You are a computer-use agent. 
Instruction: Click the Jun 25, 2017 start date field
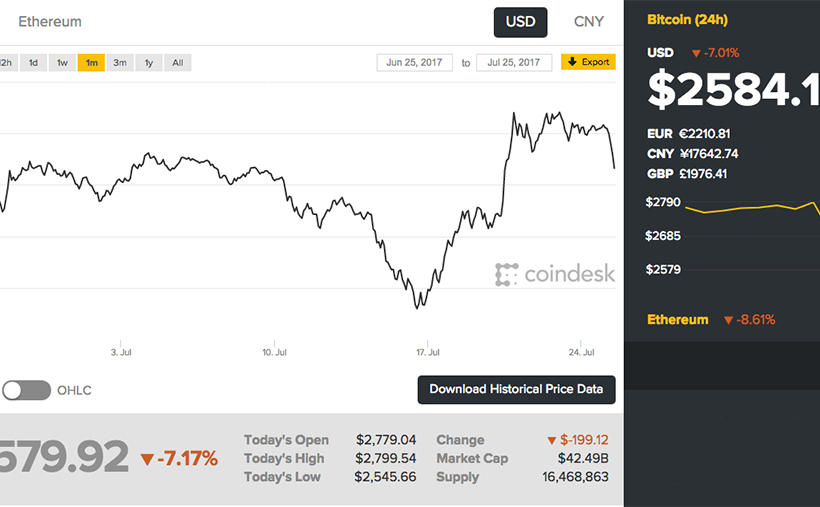pyautogui.click(x=415, y=62)
